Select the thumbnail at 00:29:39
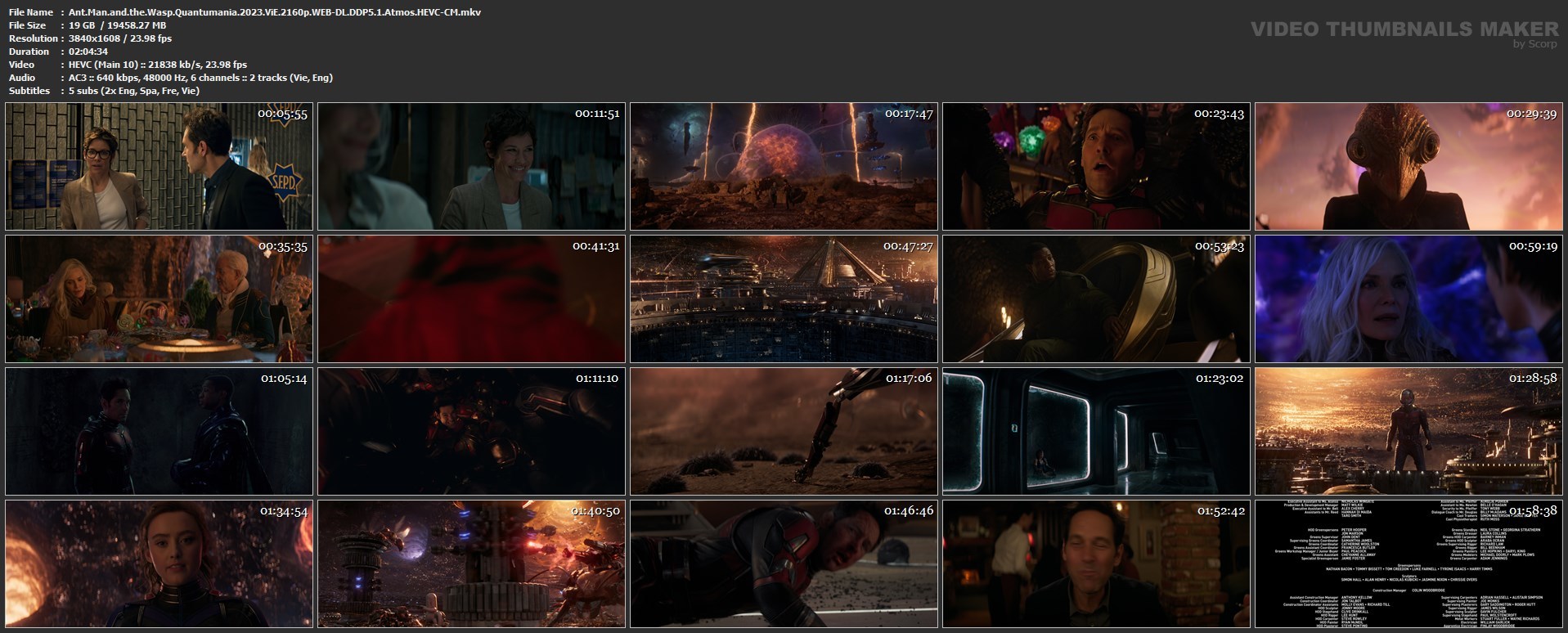The image size is (1568, 633). point(1409,166)
